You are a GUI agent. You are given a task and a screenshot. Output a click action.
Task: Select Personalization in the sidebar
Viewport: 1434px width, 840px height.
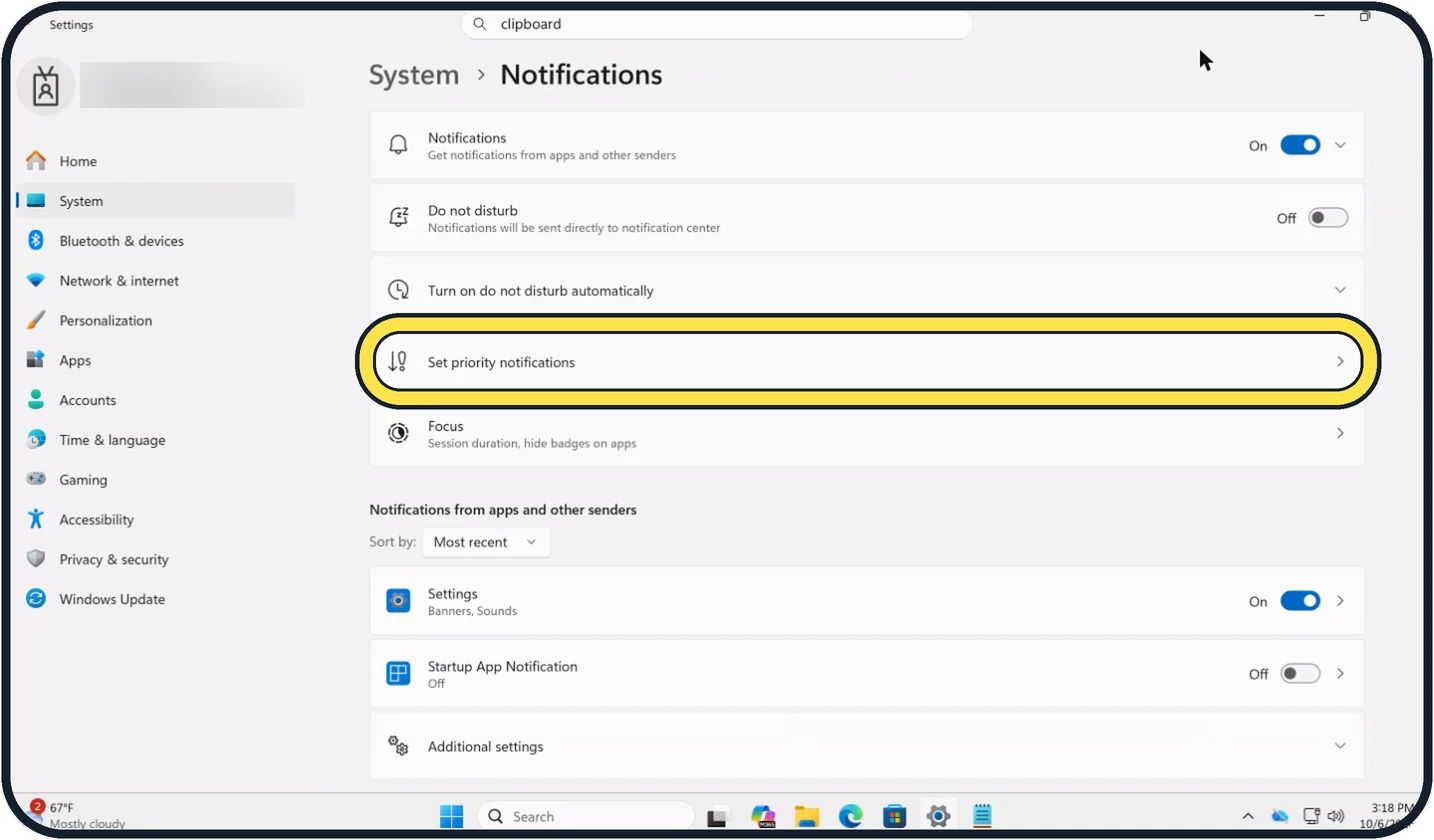coord(156,321)
